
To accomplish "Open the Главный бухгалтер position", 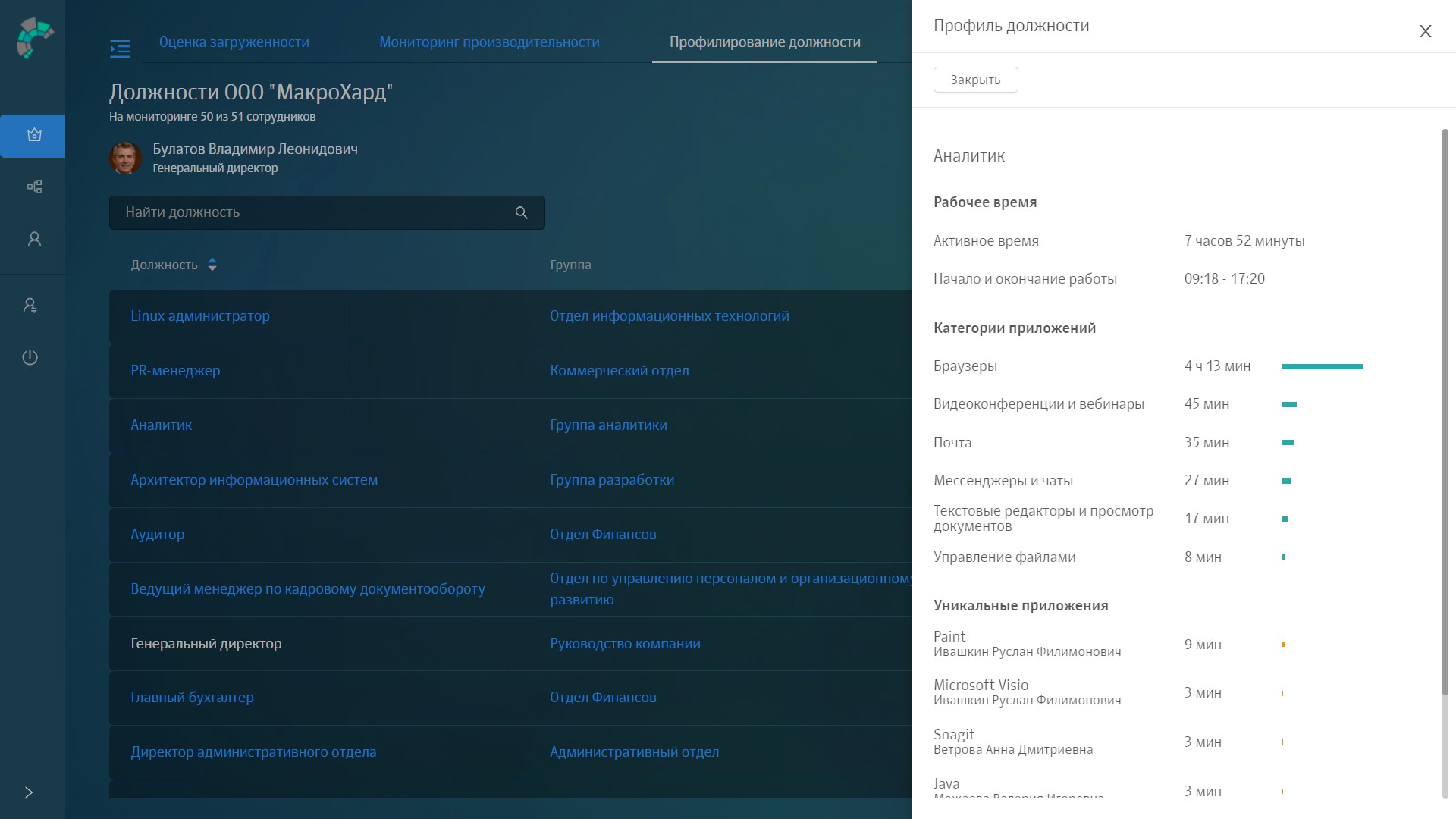I will coord(192,697).
